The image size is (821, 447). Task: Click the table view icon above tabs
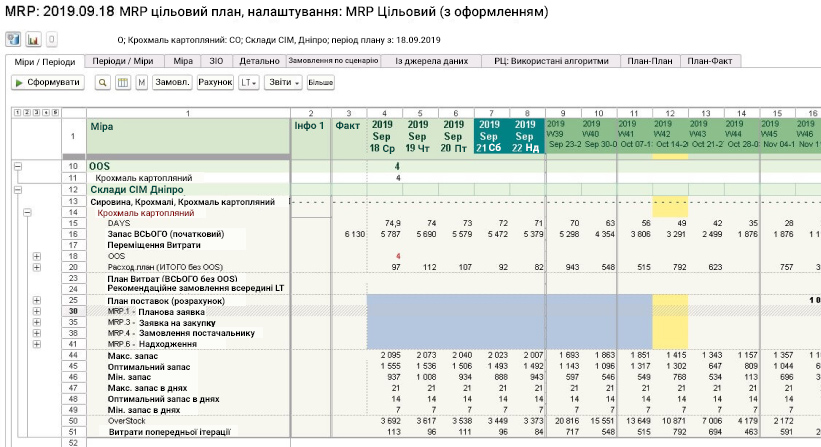tap(13, 39)
